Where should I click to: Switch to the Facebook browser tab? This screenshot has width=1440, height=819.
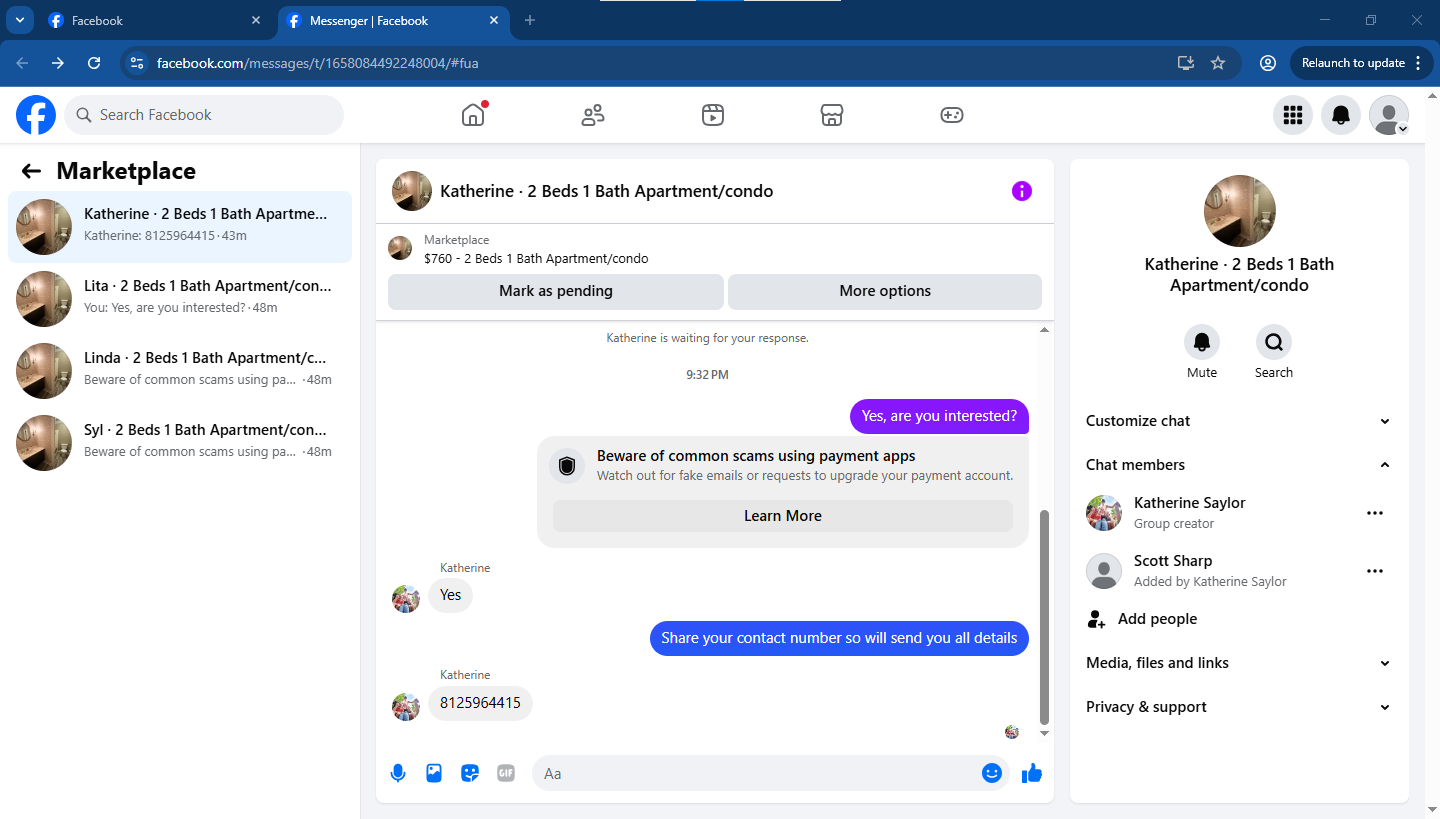point(155,20)
